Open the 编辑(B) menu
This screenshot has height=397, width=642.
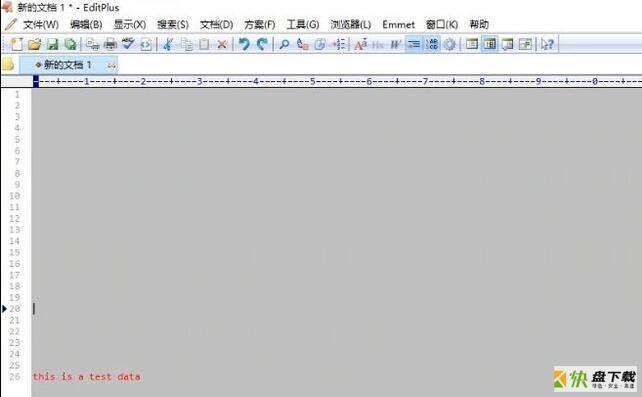86,25
